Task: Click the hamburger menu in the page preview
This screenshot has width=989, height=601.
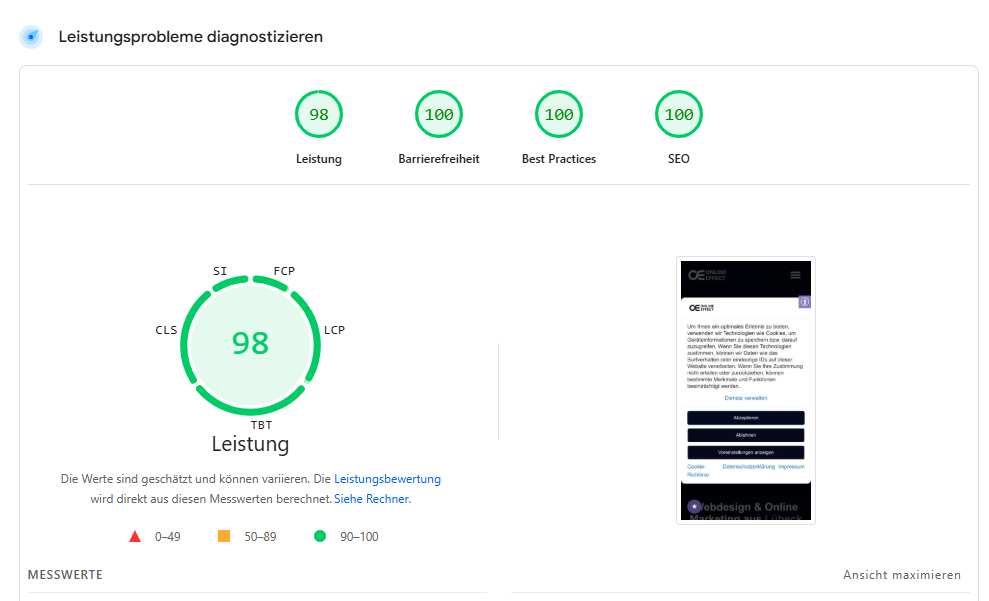Action: [x=795, y=275]
